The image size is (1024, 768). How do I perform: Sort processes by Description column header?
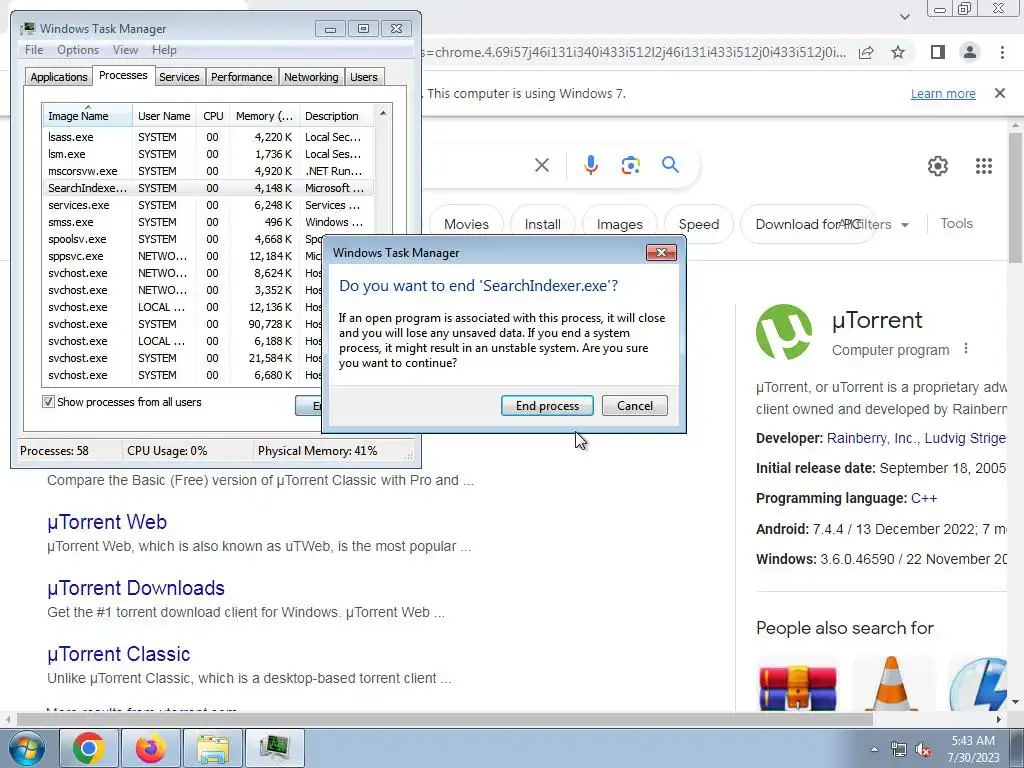click(336, 116)
